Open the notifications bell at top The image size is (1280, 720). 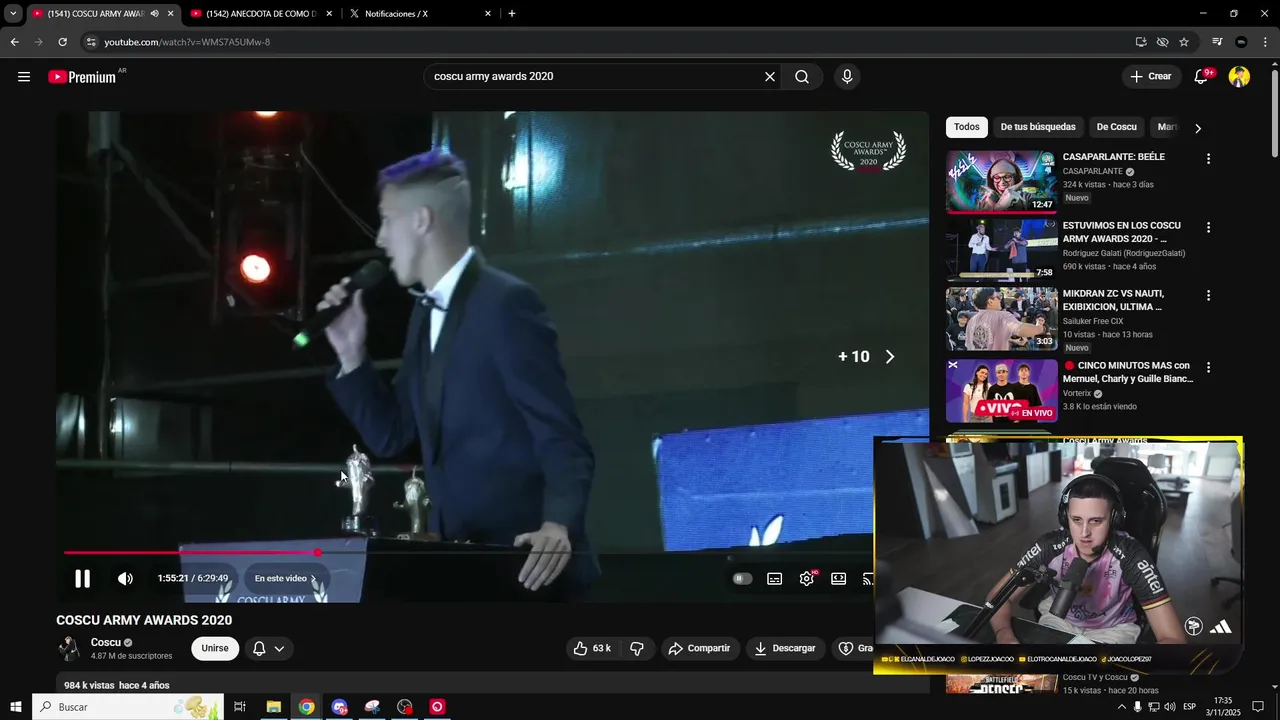tap(1202, 76)
